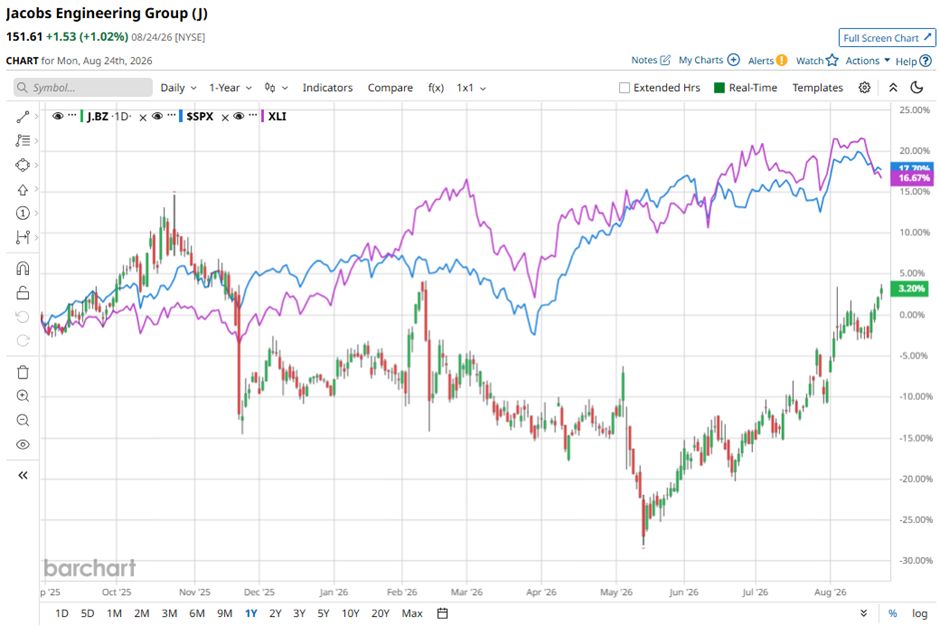Select the measure range tool
This screenshot has width=940, height=627.
[23, 237]
